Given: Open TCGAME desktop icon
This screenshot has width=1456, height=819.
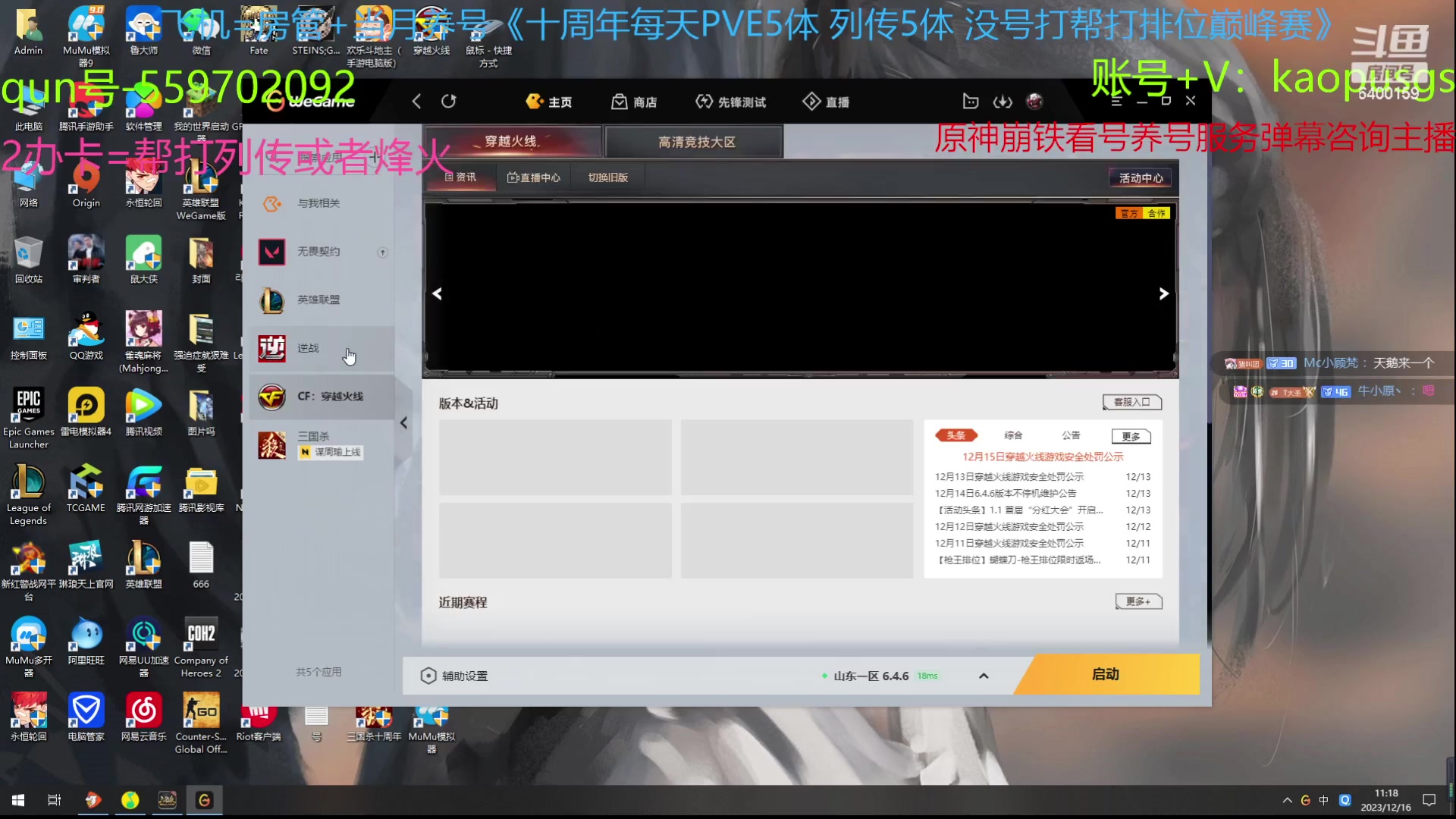Looking at the screenshot, I should coord(86,488).
